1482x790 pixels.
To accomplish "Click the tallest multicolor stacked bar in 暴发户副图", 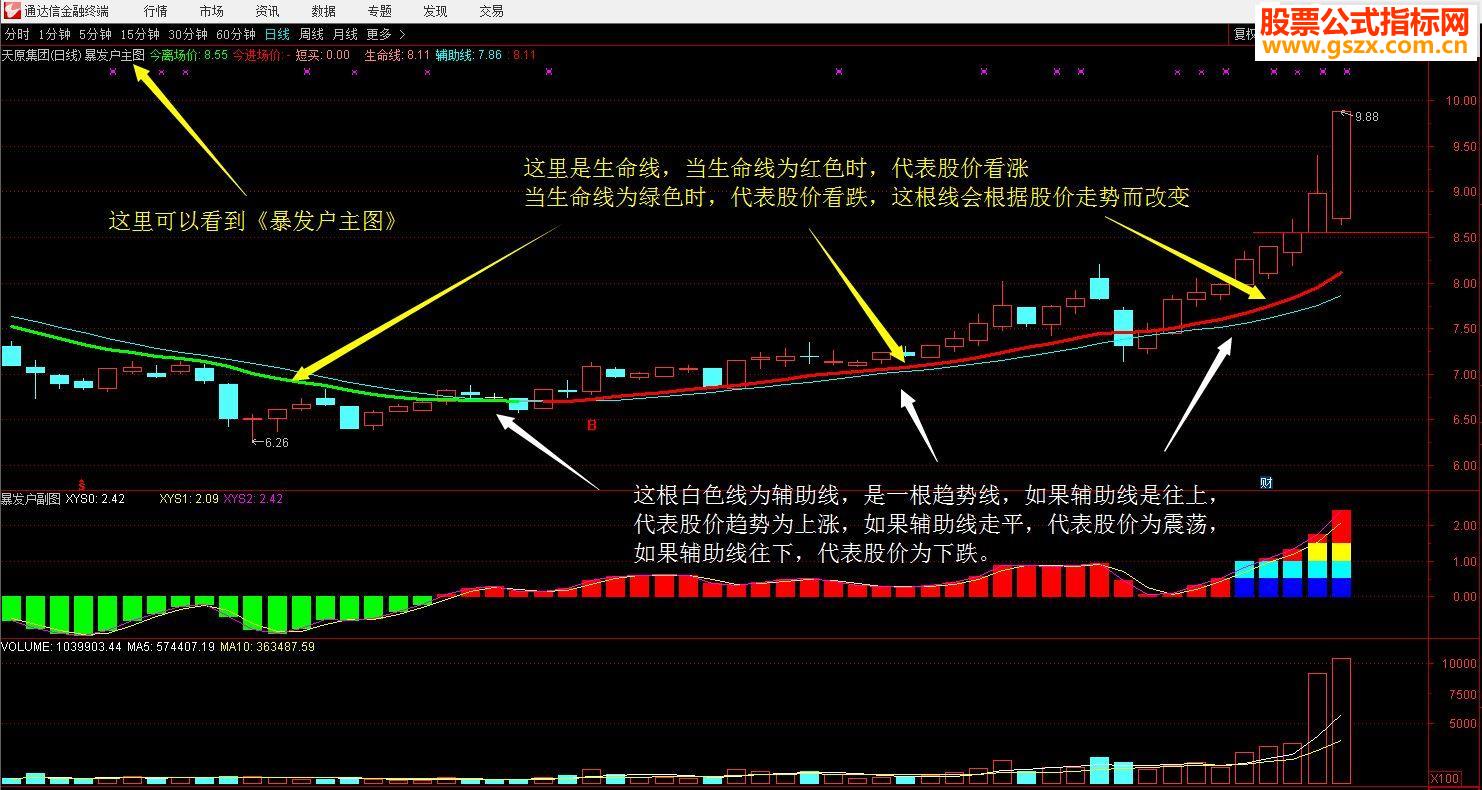I will tap(1342, 553).
